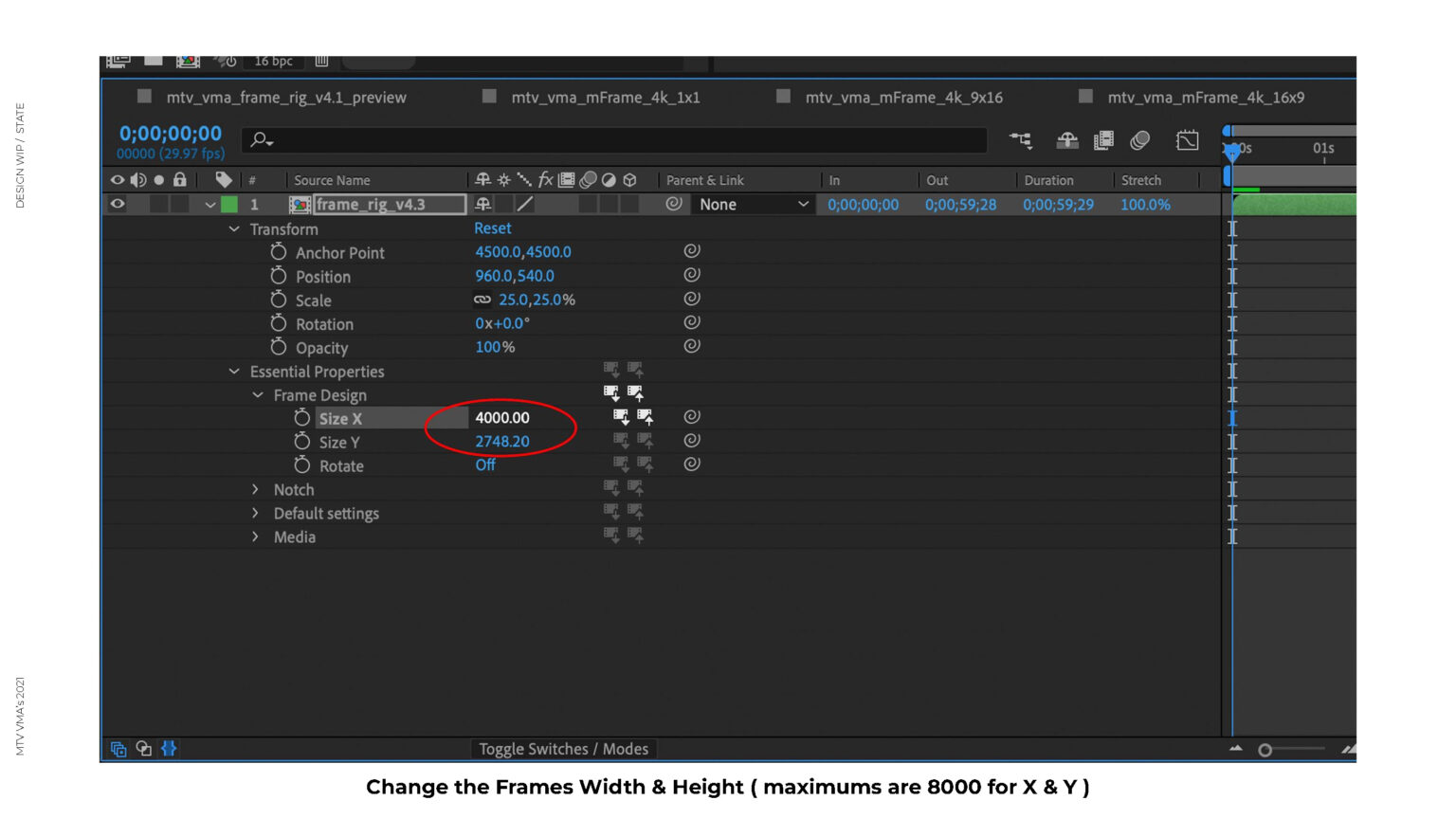Collapse the frame_rig_v4.3 layer twirl
The image size is (1456, 819).
point(209,205)
